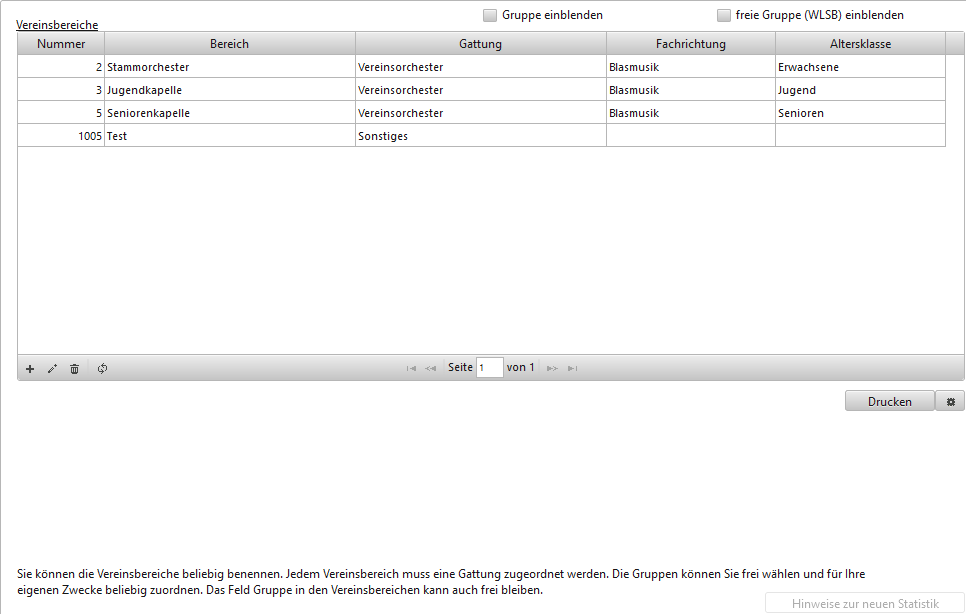
Task: Sort table by Bereich column header
Action: pos(230,44)
